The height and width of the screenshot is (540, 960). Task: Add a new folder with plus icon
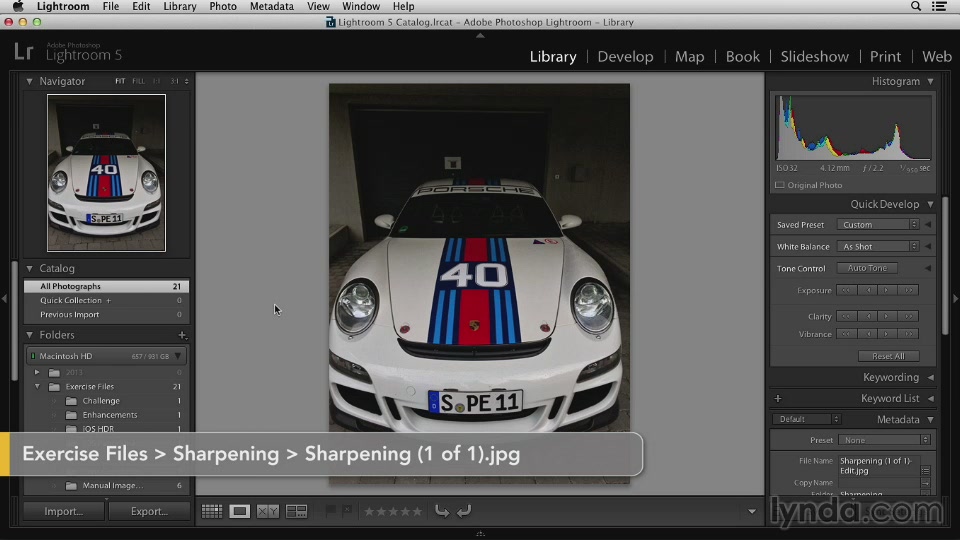click(x=182, y=335)
